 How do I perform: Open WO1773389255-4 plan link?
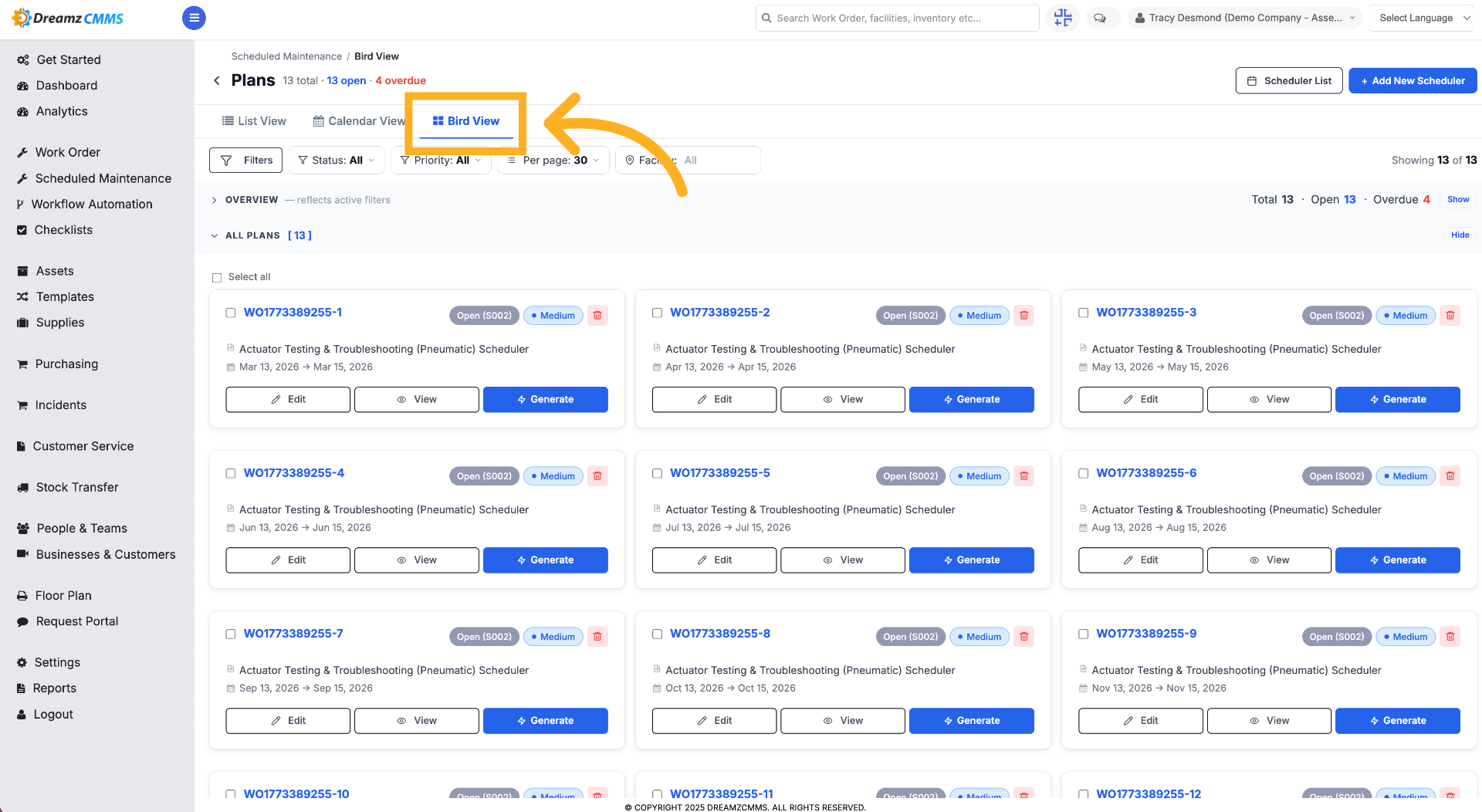(294, 472)
